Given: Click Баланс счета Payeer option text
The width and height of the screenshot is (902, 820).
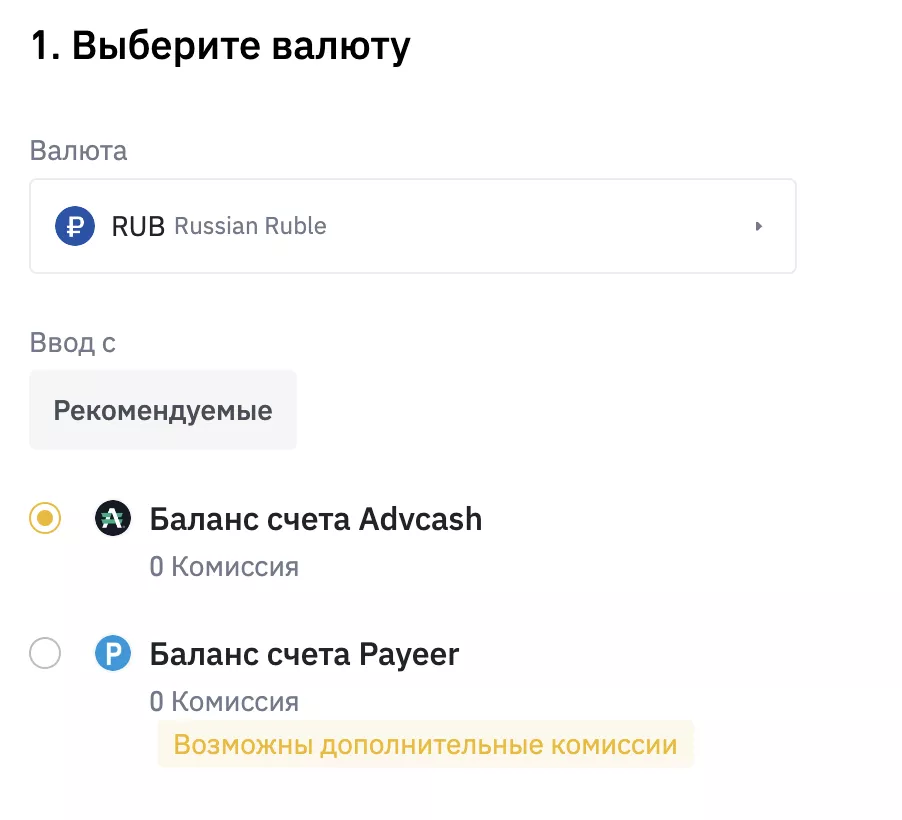Looking at the screenshot, I should point(303,653).
